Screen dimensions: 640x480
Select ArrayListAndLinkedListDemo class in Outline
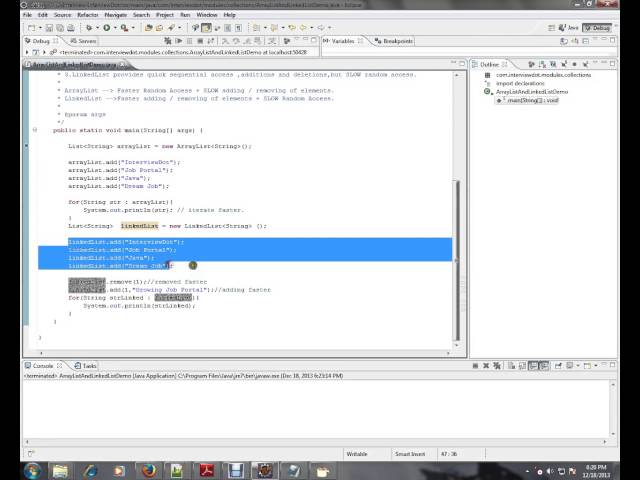(531, 92)
